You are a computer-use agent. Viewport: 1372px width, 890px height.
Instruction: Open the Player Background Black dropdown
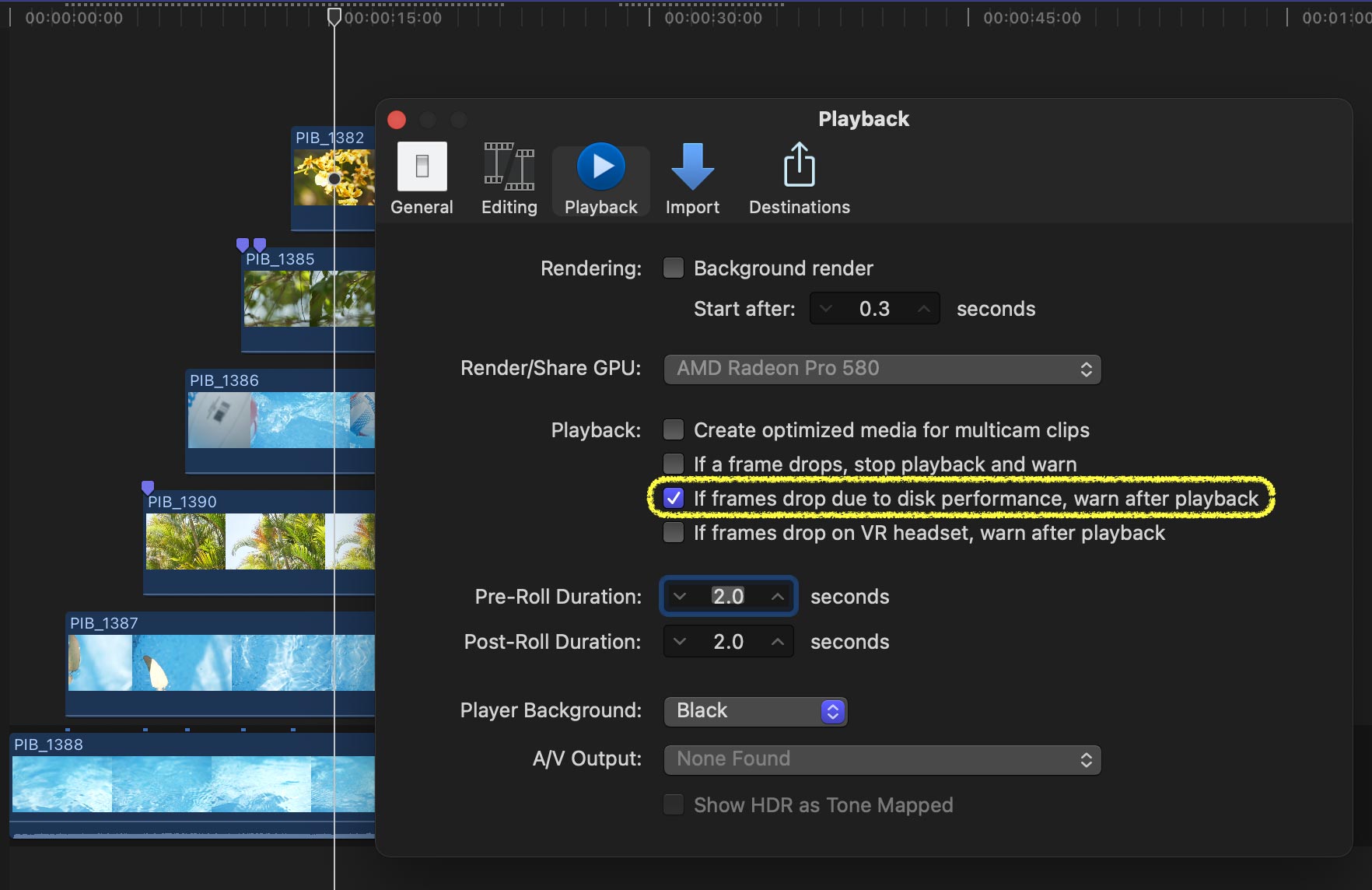click(755, 711)
